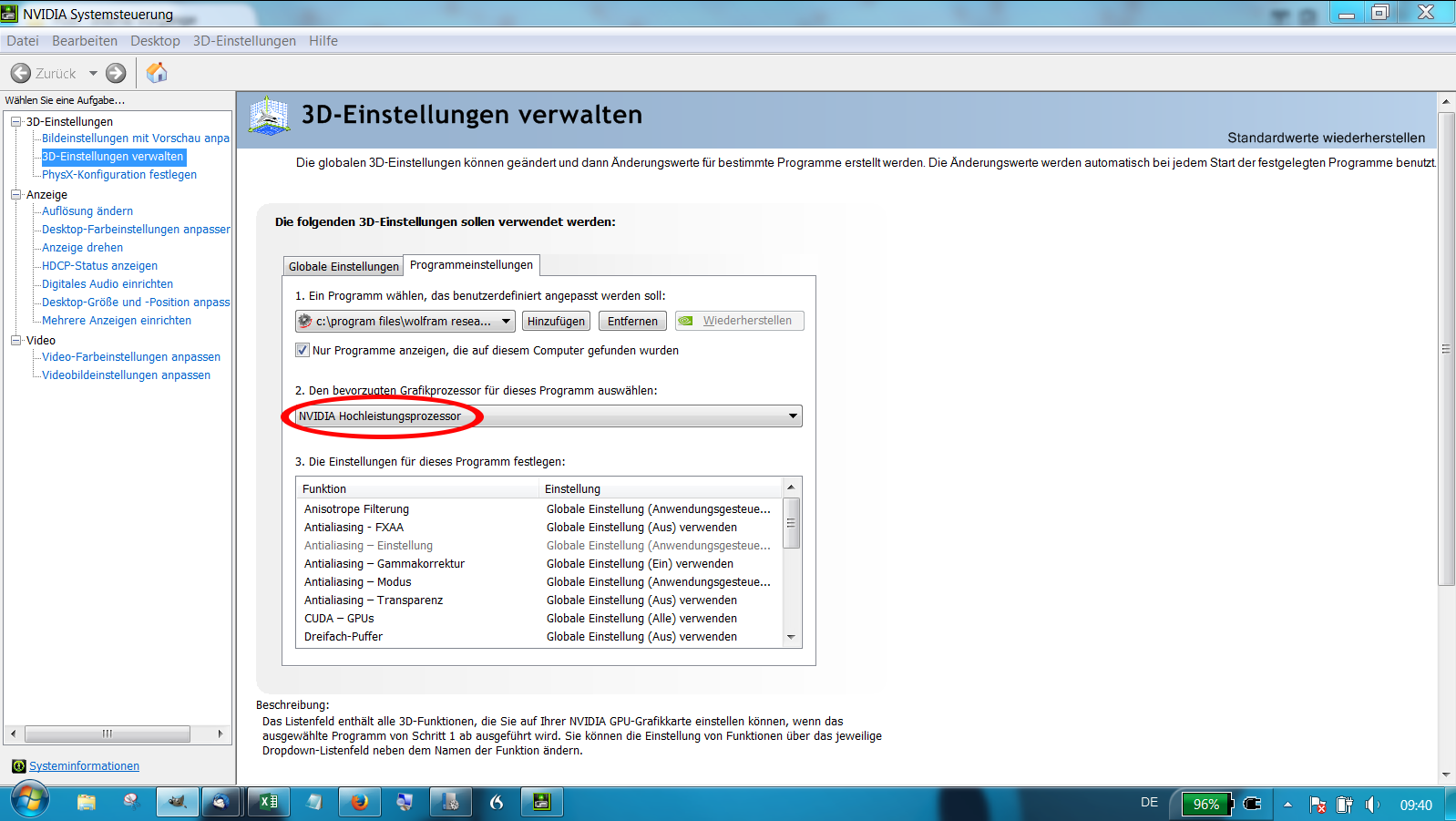The width and height of the screenshot is (1456, 821).
Task: Switch to NVIDIA control panel taskbar icon
Action: coord(542,802)
